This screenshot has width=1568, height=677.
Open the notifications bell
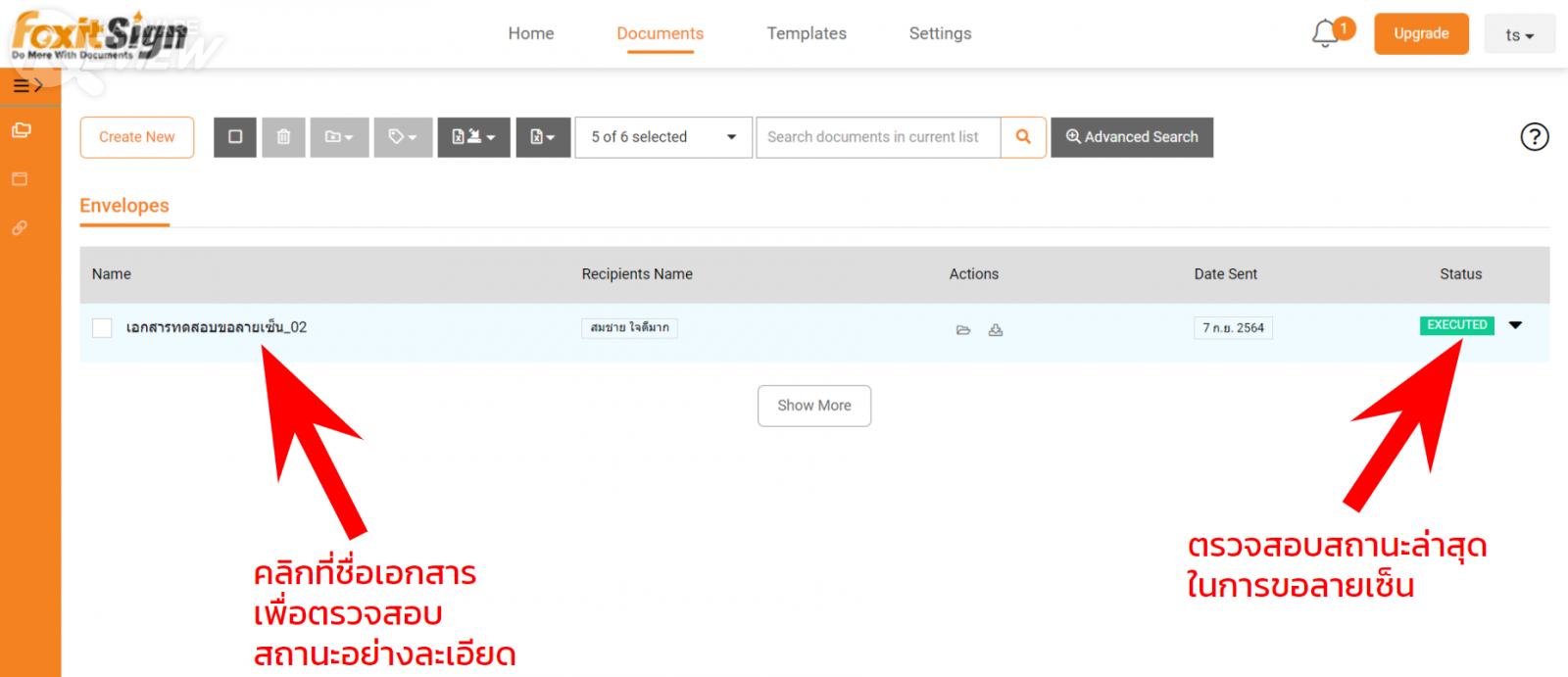point(1326,34)
